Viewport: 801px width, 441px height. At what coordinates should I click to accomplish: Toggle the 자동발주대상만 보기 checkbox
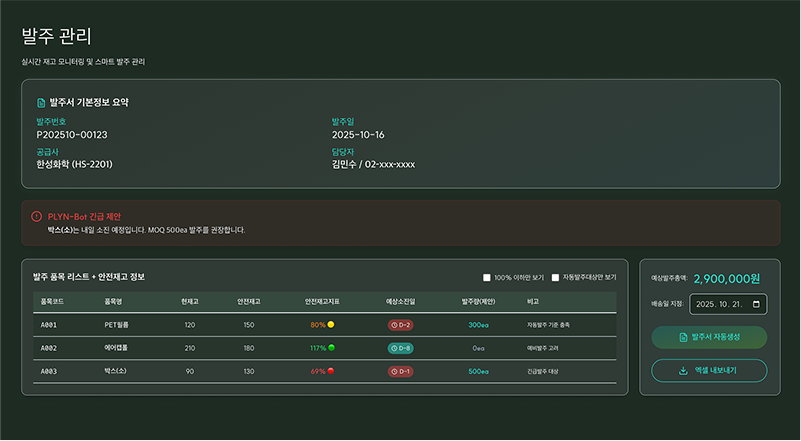pos(556,277)
